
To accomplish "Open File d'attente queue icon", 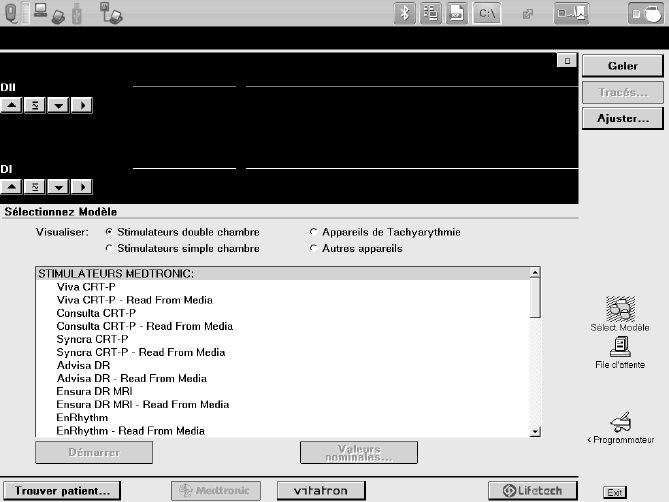I will point(620,352).
